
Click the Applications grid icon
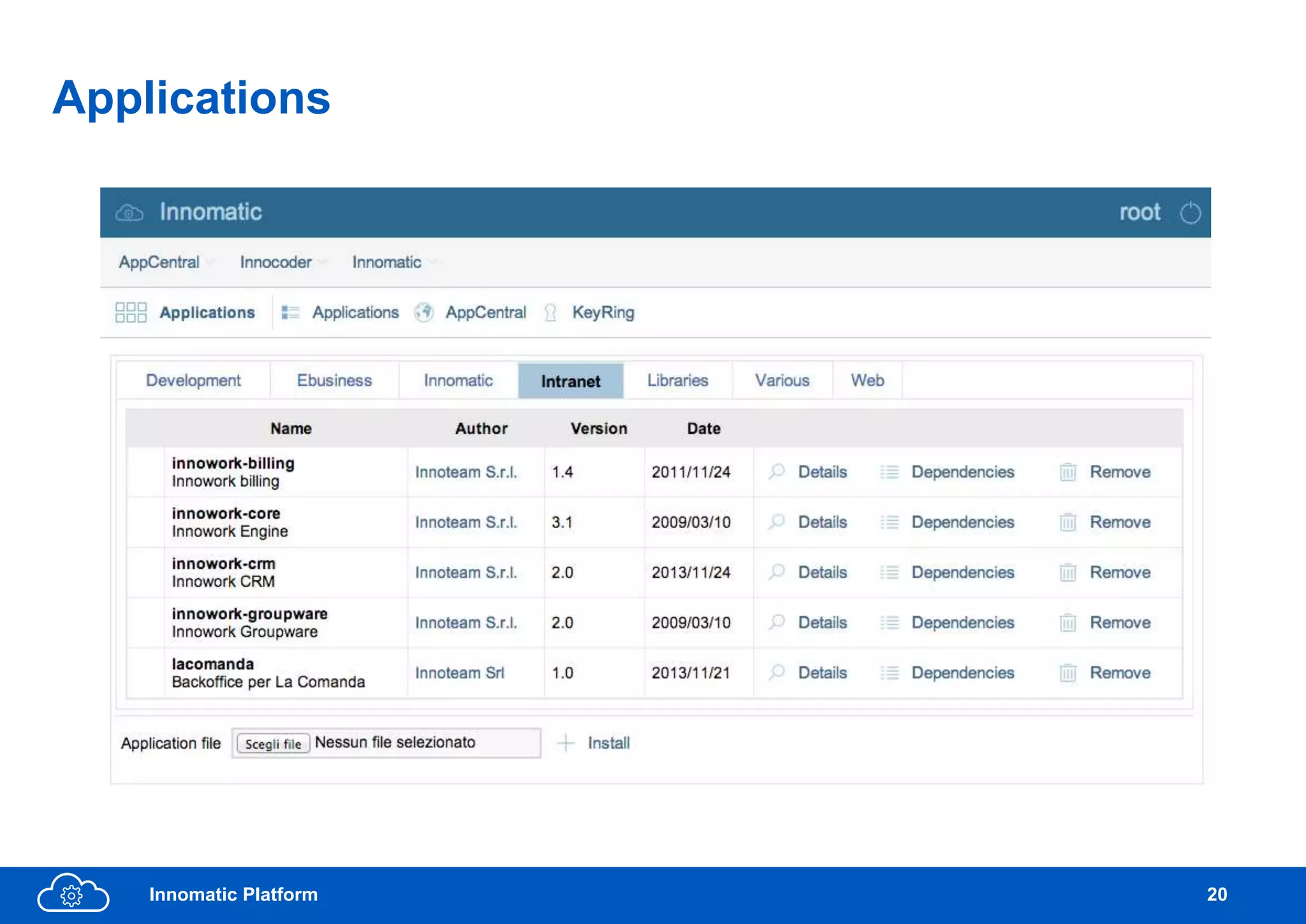coord(131,312)
